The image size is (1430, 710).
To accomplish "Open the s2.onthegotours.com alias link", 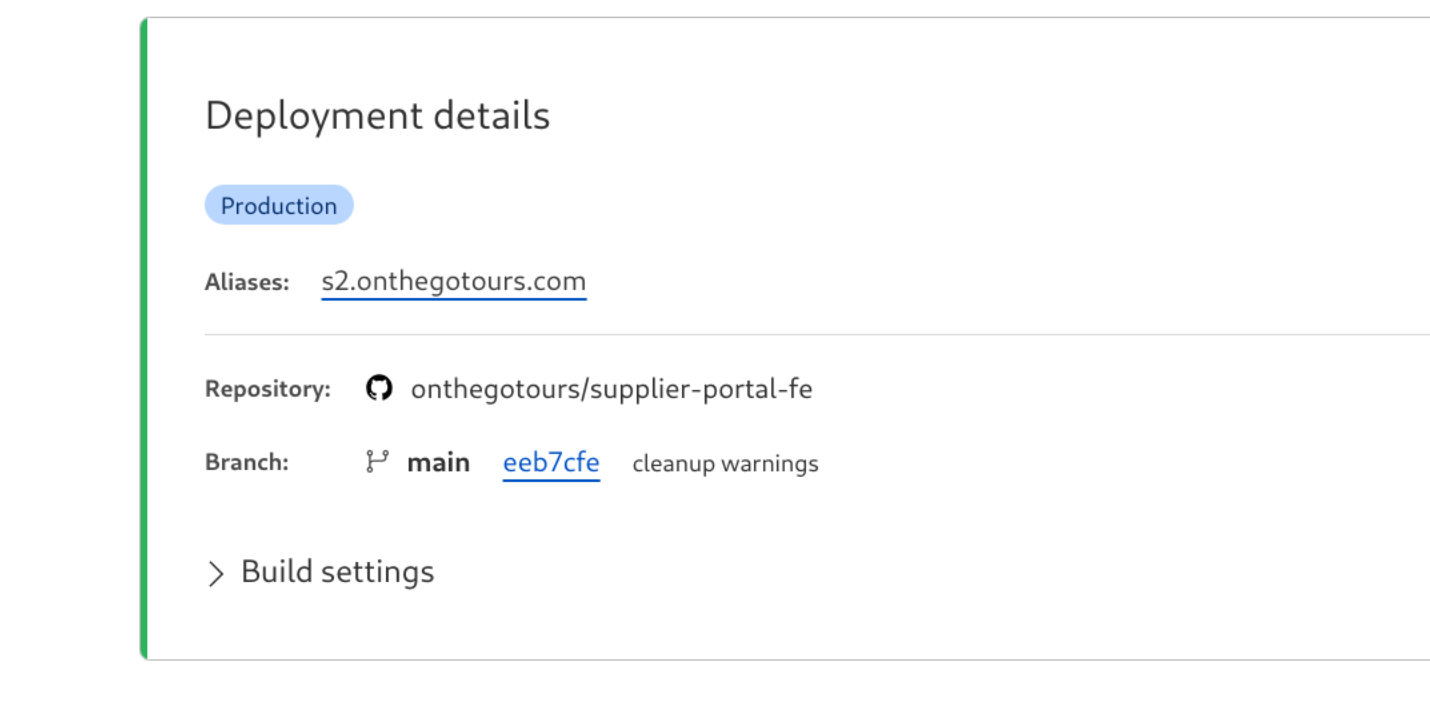I will point(453,282).
